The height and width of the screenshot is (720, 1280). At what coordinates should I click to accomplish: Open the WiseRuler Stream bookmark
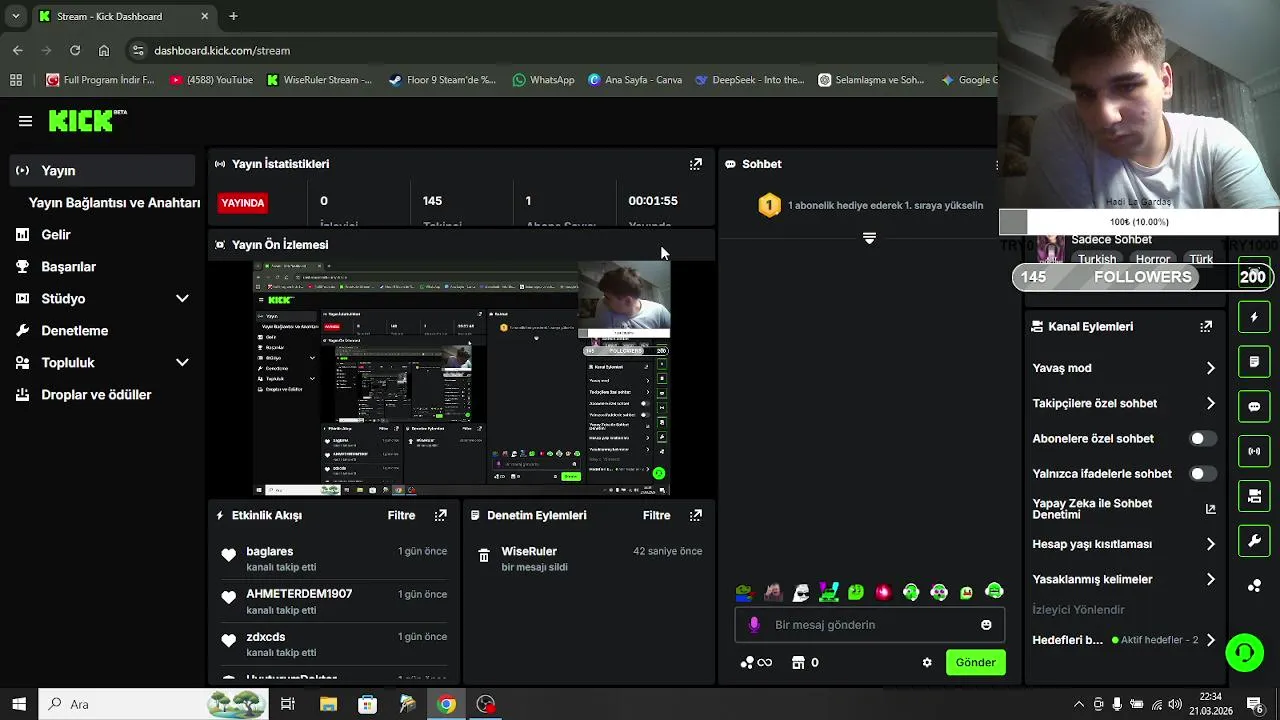point(319,80)
